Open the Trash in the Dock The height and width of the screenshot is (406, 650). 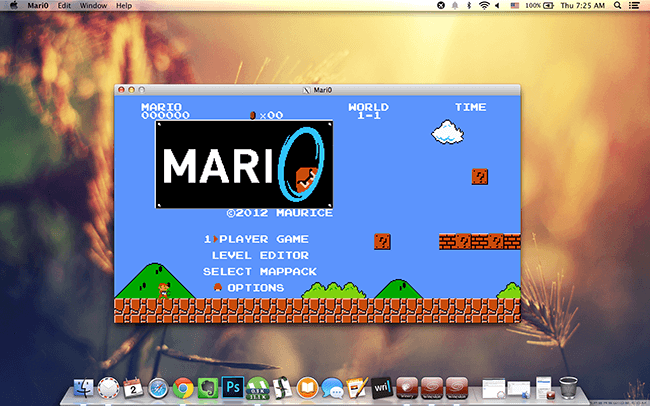(568, 388)
